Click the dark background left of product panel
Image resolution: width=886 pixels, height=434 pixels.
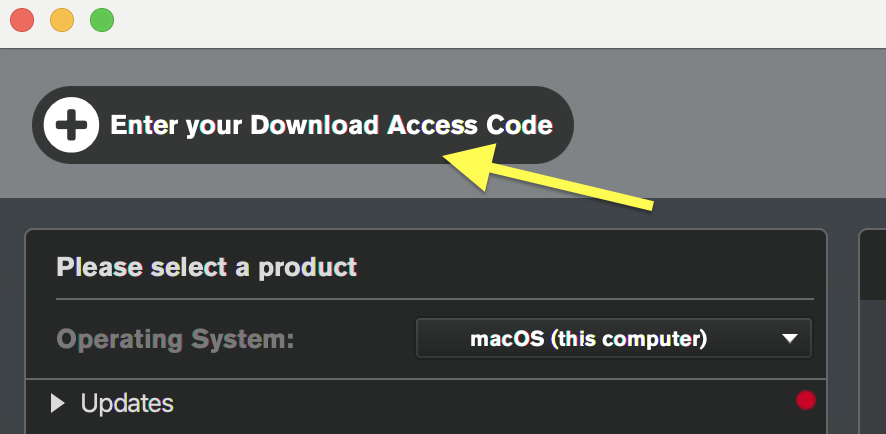click(x=12, y=320)
